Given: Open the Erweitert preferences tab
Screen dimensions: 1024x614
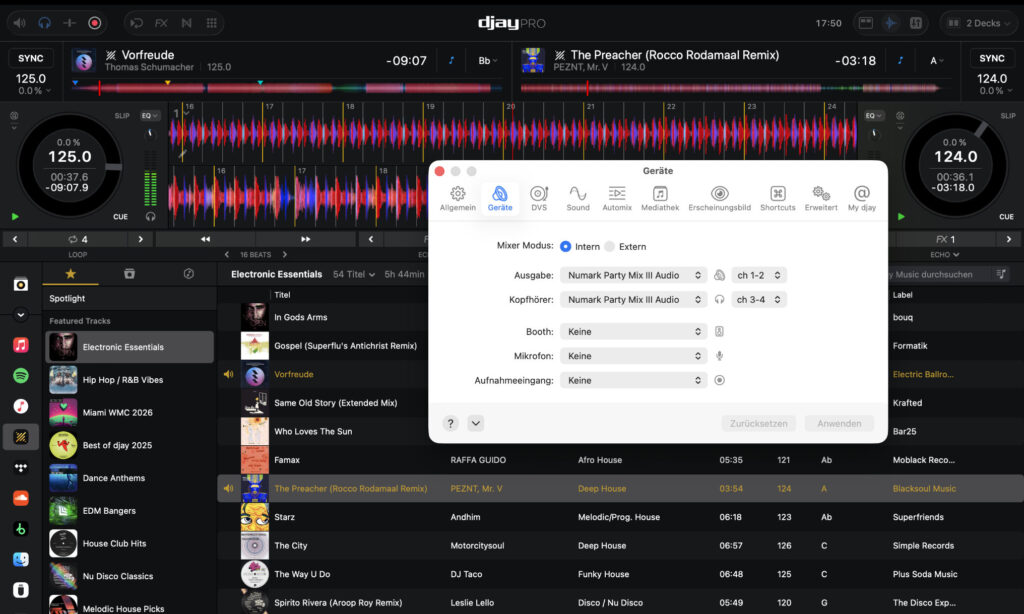Looking at the screenshot, I should (x=820, y=199).
